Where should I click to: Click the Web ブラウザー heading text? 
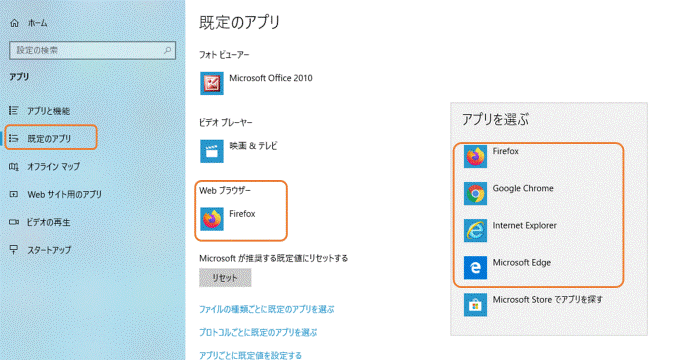click(225, 190)
